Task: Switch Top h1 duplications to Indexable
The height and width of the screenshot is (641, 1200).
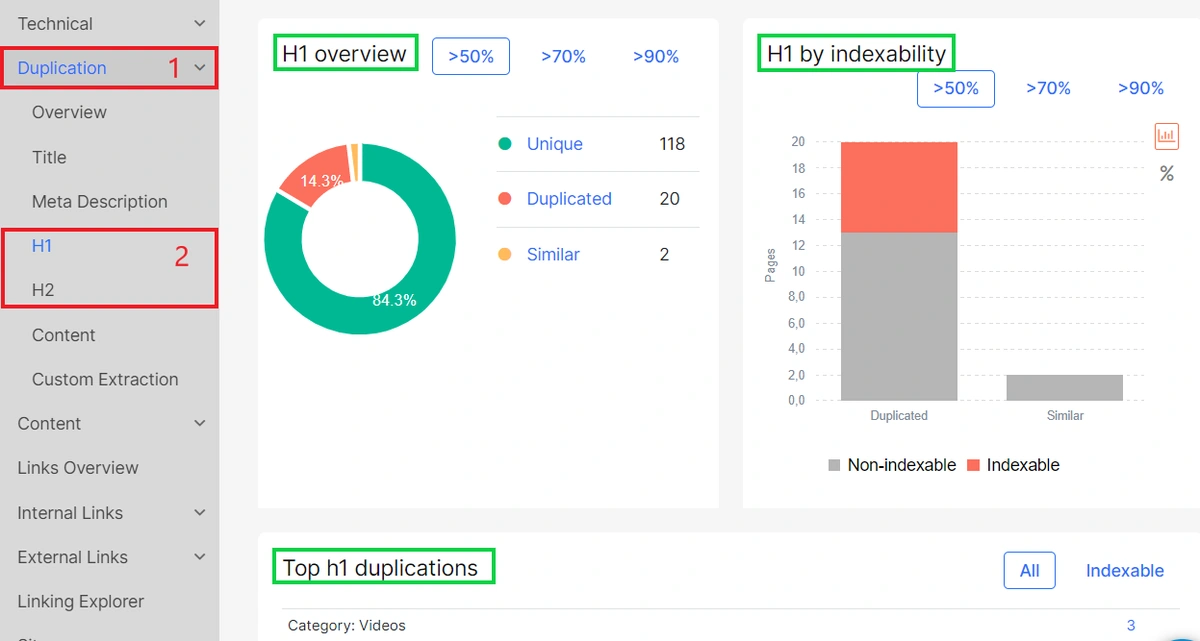Action: 1124,570
